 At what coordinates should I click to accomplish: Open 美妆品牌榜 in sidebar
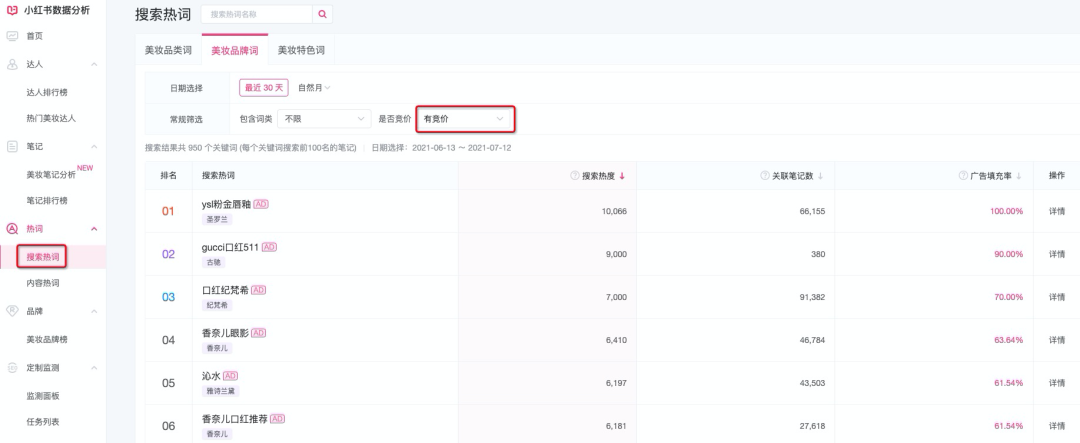[47, 339]
